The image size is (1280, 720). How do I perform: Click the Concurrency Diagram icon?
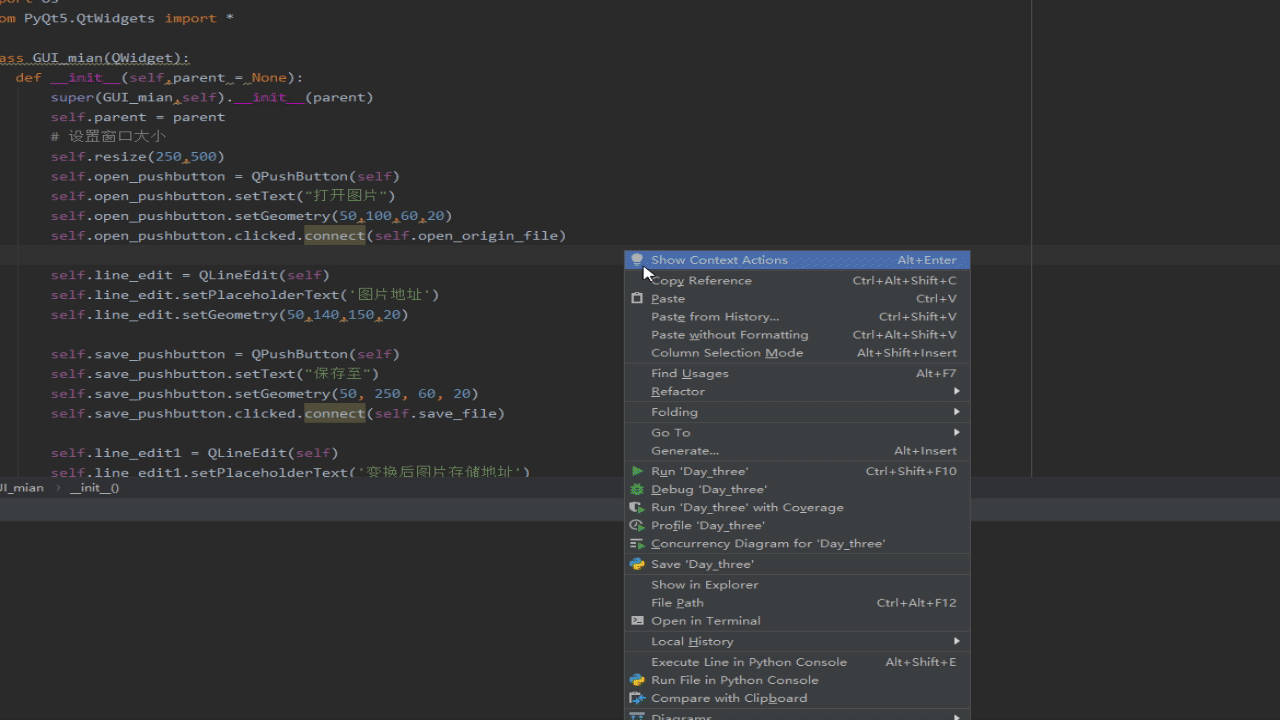pos(637,543)
